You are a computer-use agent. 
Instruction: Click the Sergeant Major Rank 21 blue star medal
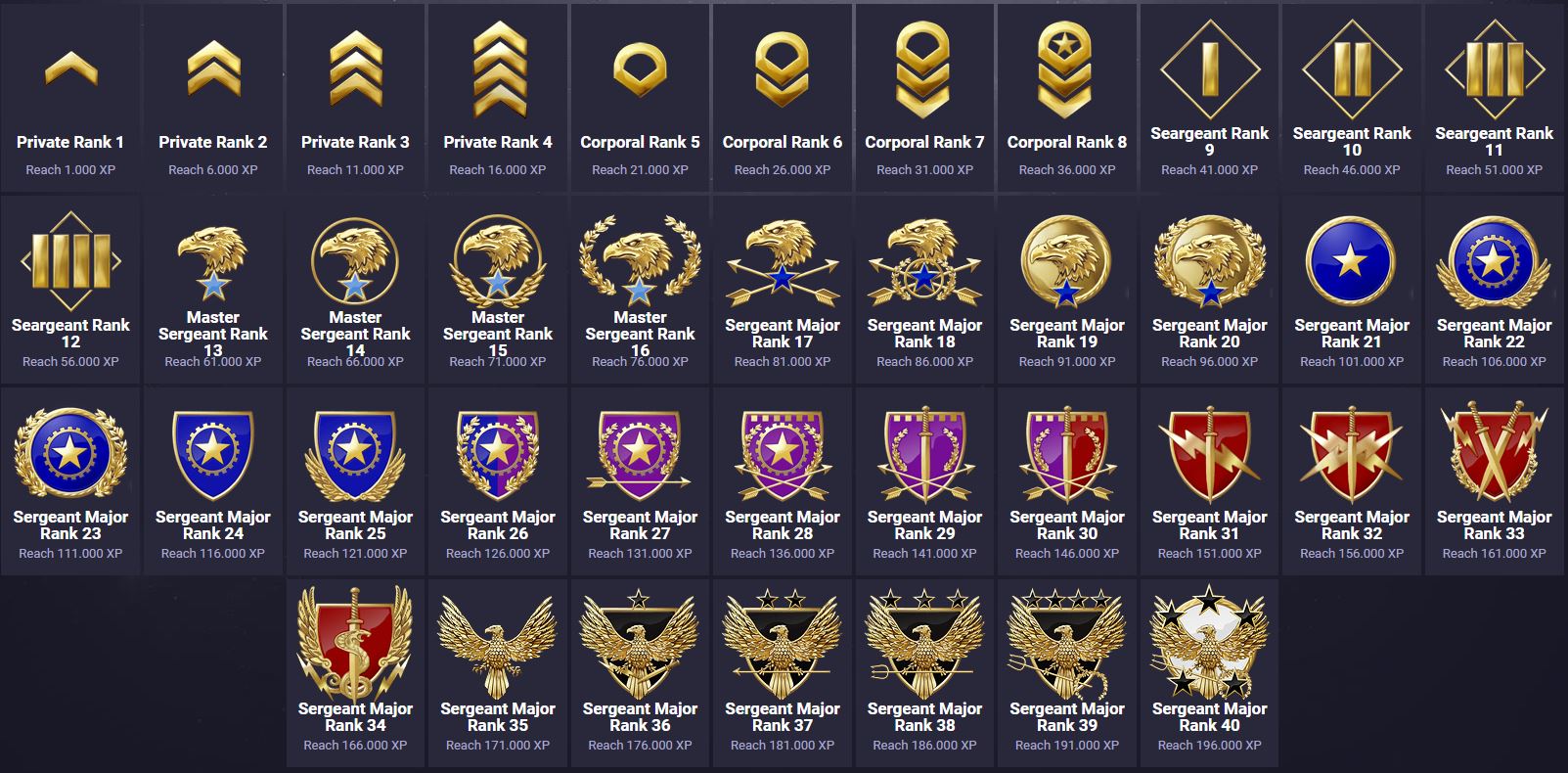(x=1351, y=261)
